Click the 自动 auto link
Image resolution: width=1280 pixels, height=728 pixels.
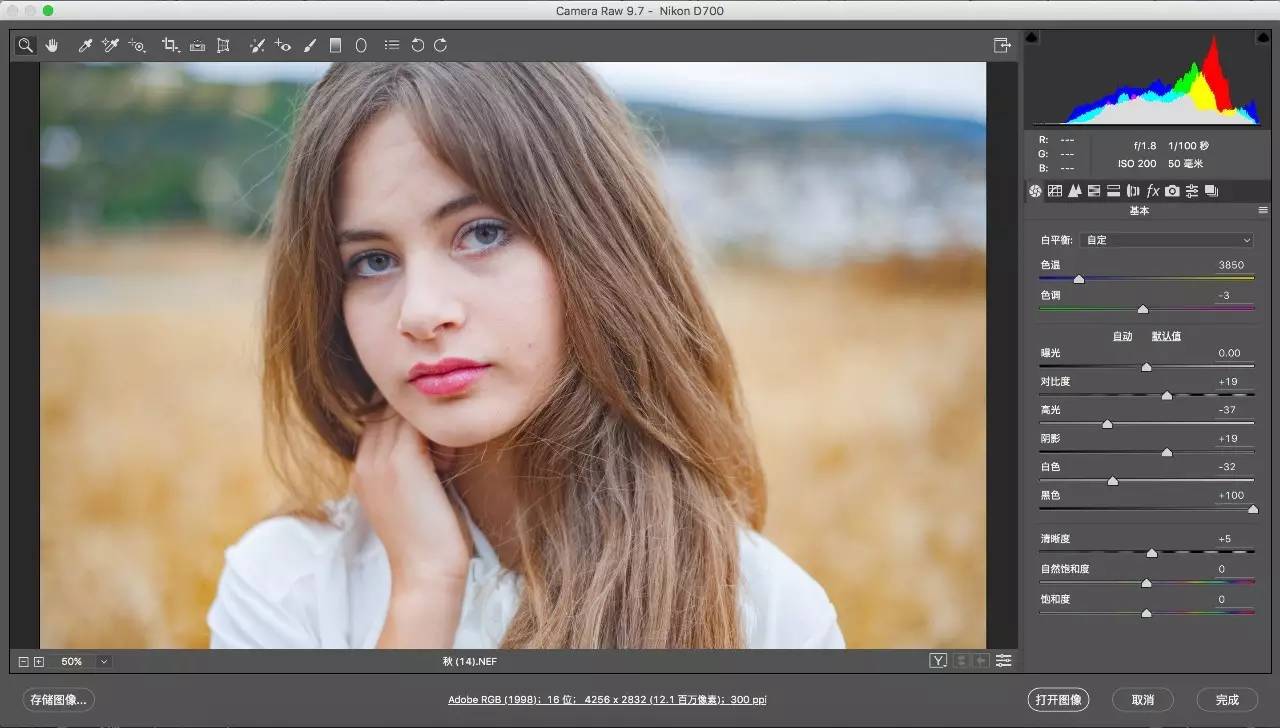coord(1123,336)
